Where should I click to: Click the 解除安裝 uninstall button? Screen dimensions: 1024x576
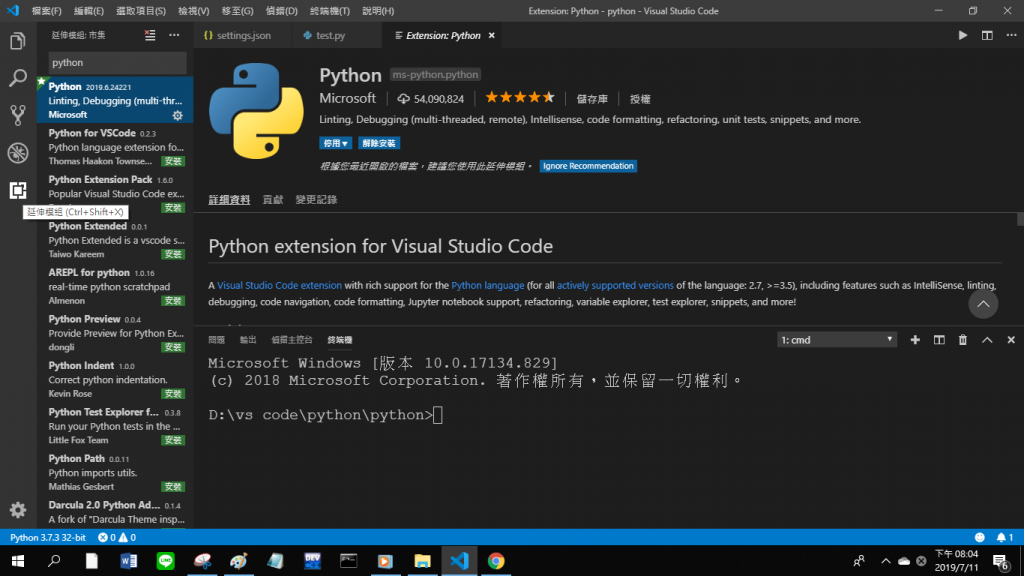tap(379, 143)
